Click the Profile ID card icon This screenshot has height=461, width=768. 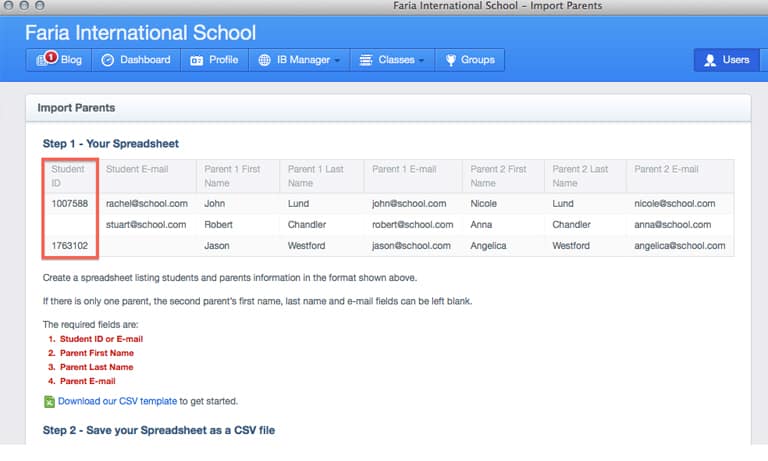[x=196, y=60]
